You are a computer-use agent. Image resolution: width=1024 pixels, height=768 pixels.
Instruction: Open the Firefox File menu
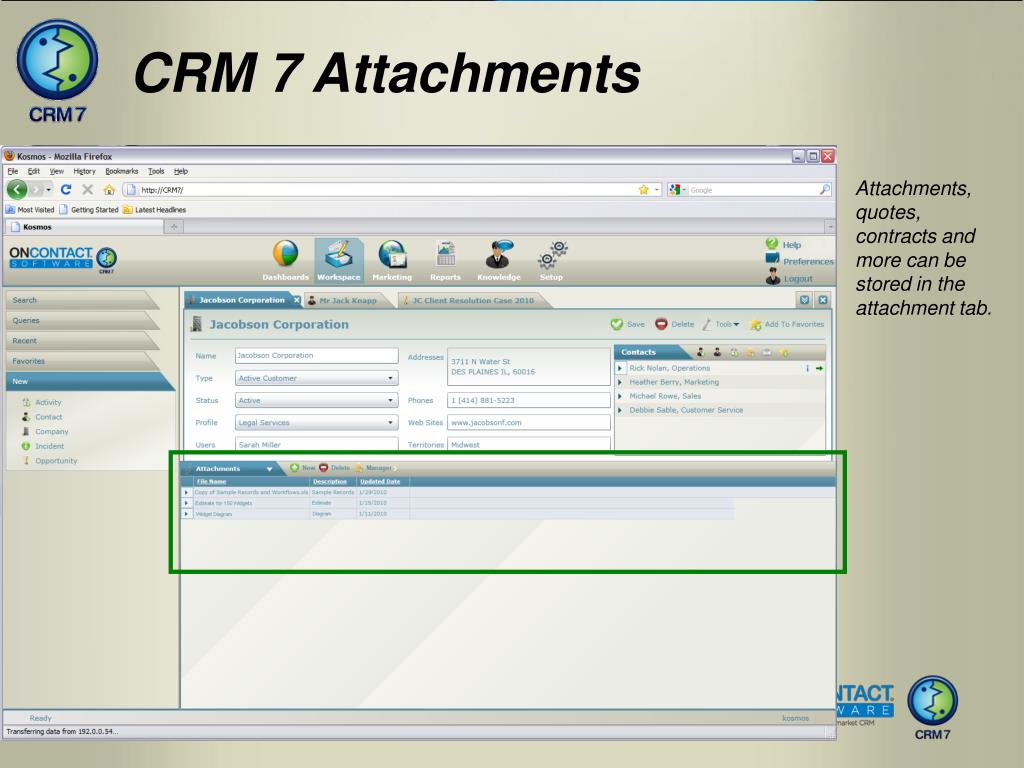pos(13,171)
